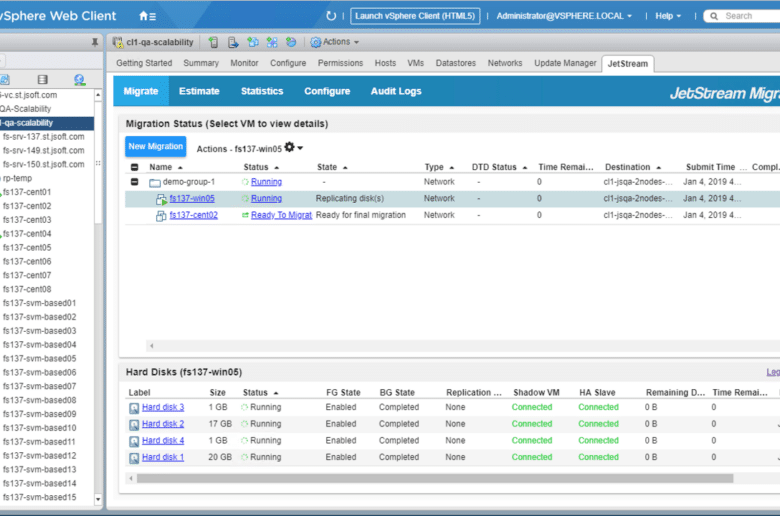Image resolution: width=780 pixels, height=516 pixels.
Task: Select fs137-svm-based07 in the tree
Action: pos(39,386)
